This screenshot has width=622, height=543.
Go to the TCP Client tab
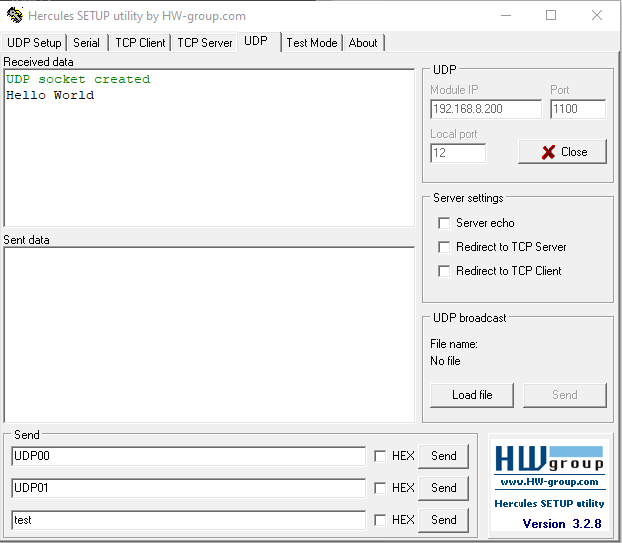tap(140, 43)
